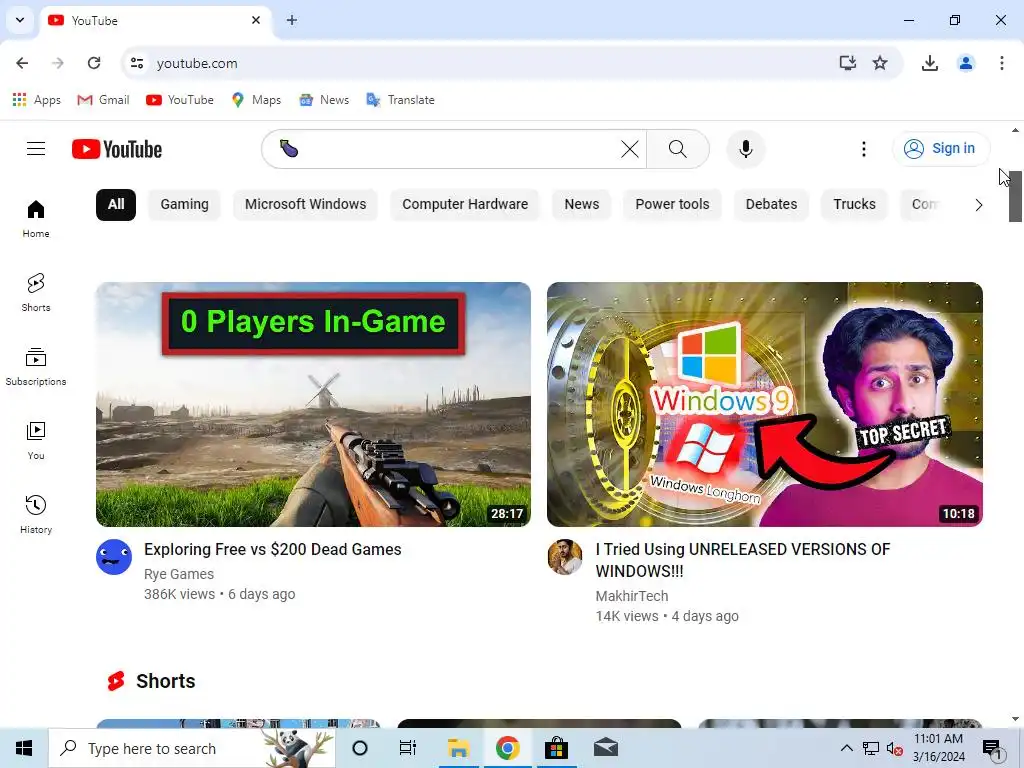Open title I Tried Using UNRELEASED VERSIONS OF WINDOWS
1024x768 pixels.
click(743, 560)
